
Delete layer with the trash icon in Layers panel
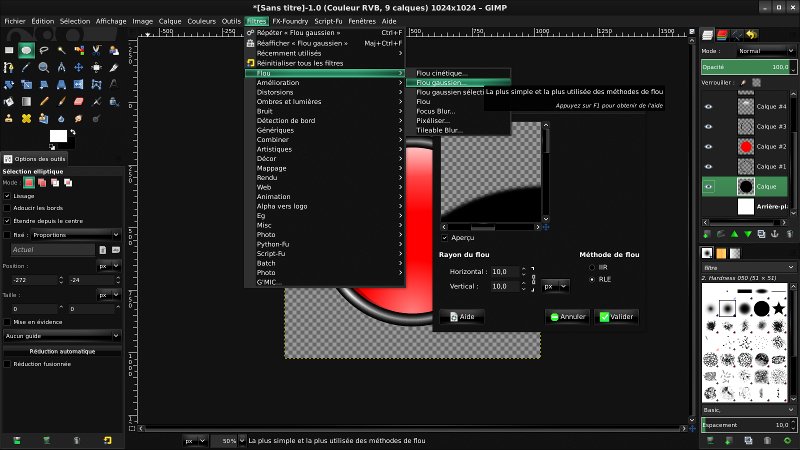(789, 234)
